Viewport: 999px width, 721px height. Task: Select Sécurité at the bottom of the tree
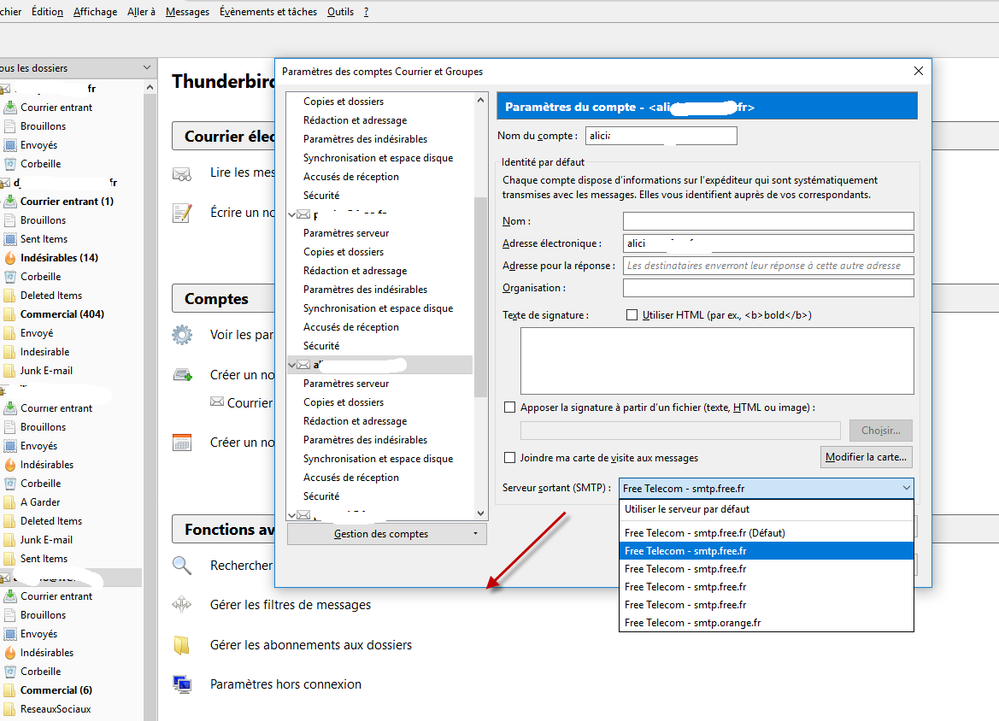coord(321,496)
